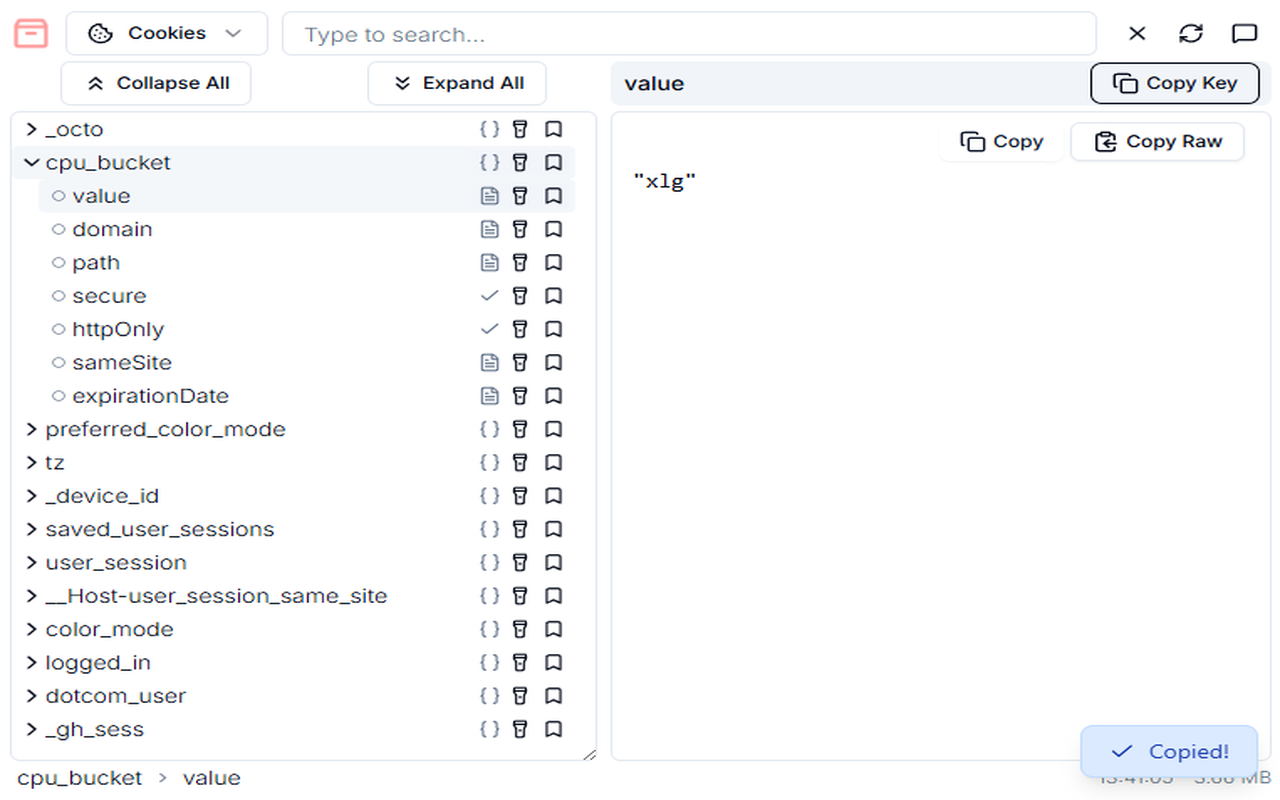1280x800 pixels.
Task: Collapse the cpu_bucket tree entry
Action: click(31, 162)
